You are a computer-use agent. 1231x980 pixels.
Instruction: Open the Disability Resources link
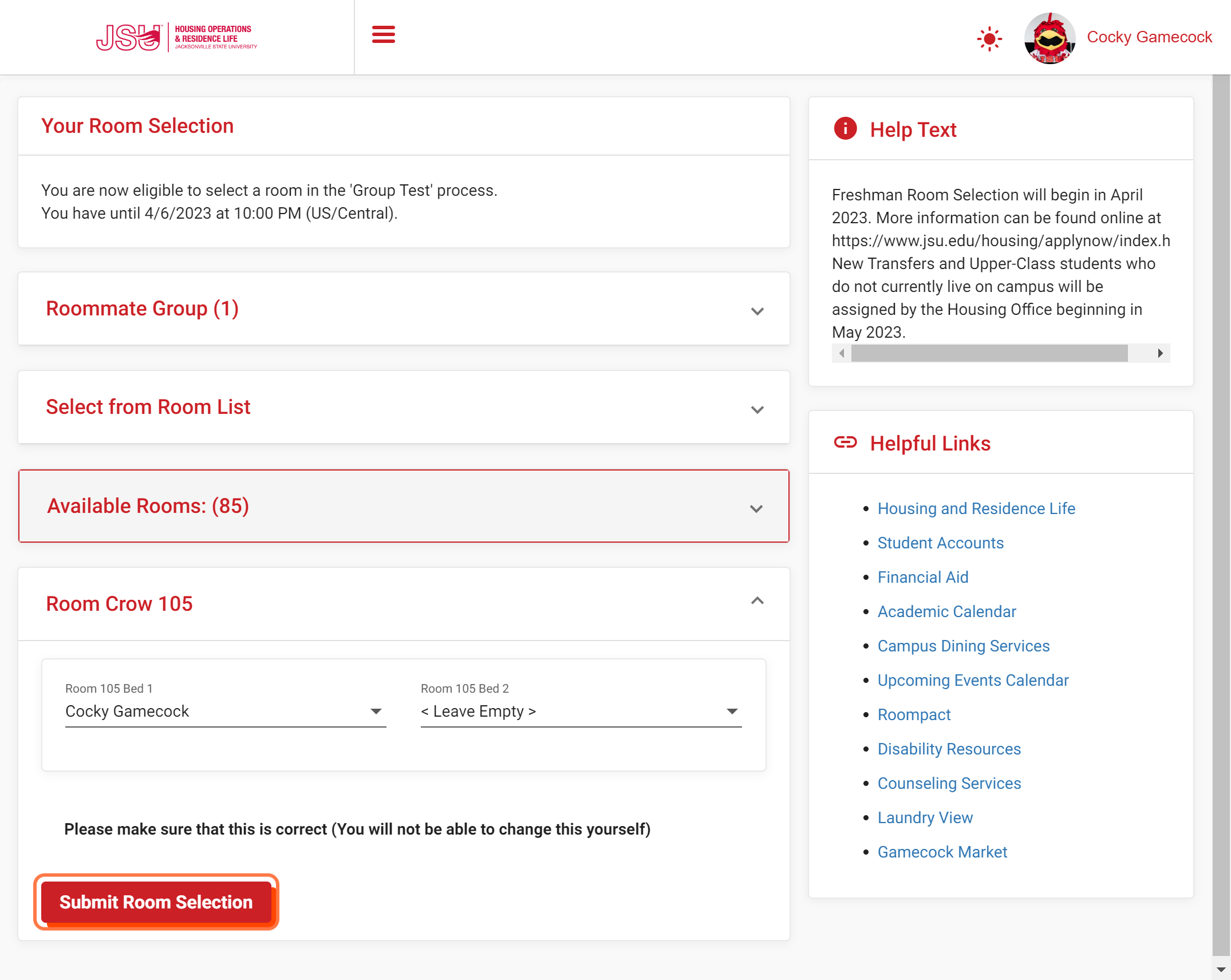[x=949, y=749]
